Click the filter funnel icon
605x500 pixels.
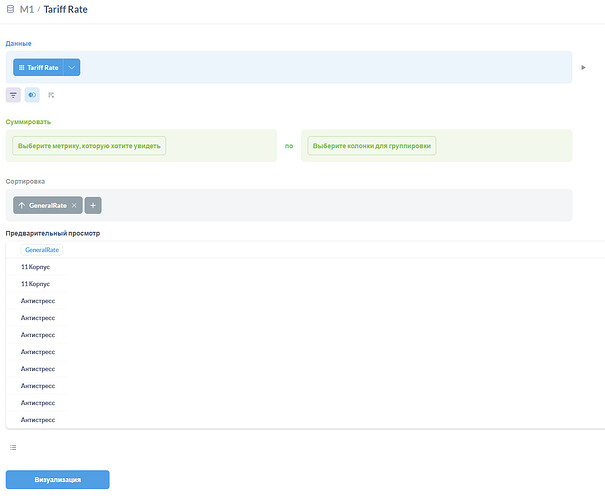click(x=13, y=95)
